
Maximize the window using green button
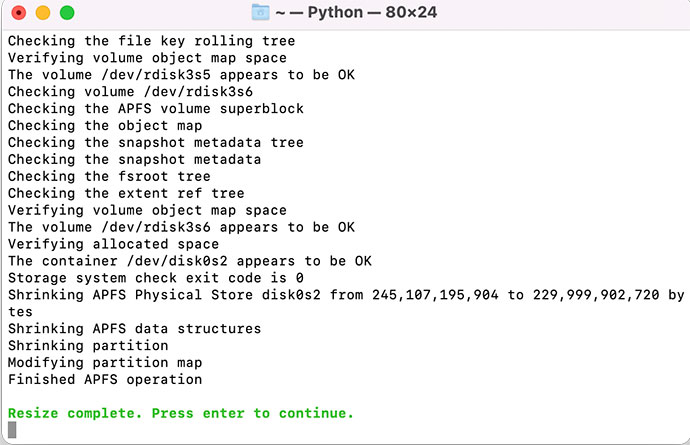pos(67,14)
